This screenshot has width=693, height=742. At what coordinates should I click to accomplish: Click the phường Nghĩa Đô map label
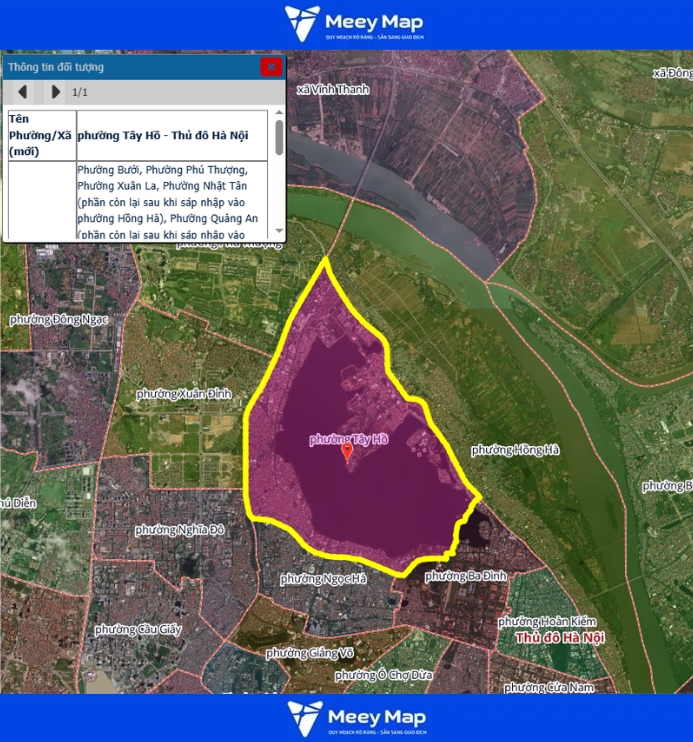tap(180, 529)
